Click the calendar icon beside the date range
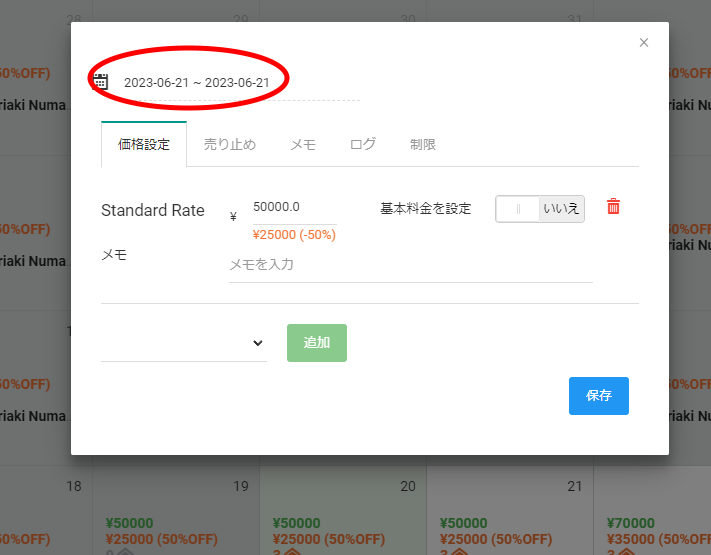This screenshot has height=555, width=711. coord(100,82)
